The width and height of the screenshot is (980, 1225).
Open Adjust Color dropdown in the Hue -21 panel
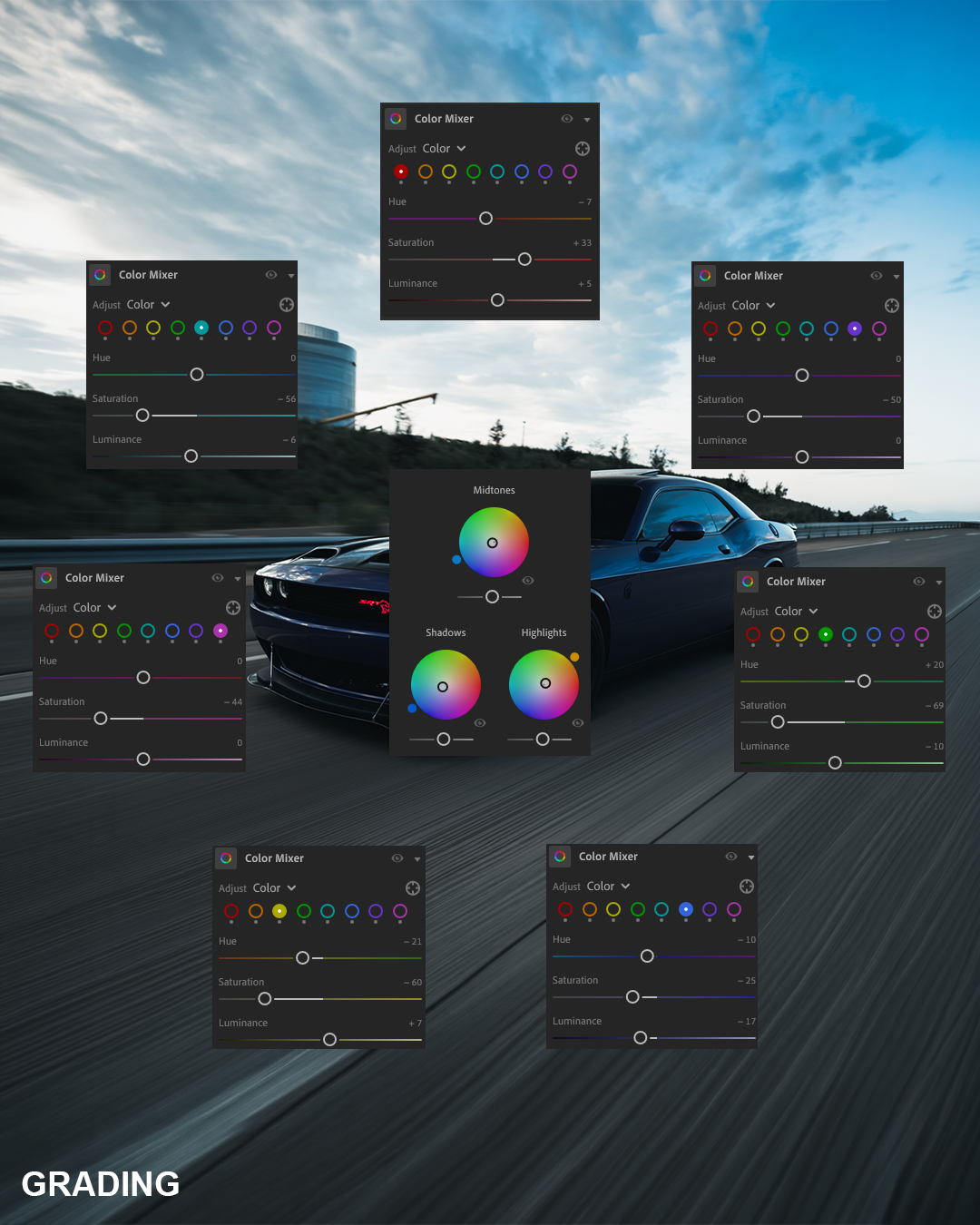click(274, 888)
